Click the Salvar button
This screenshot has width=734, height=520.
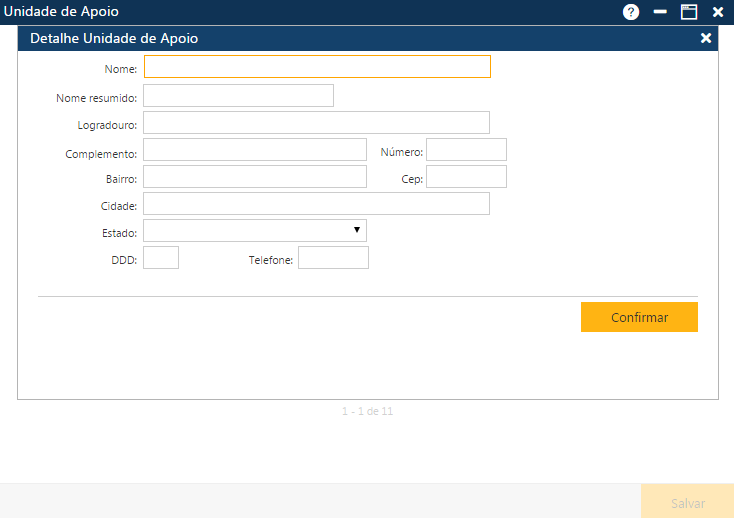tap(687, 504)
